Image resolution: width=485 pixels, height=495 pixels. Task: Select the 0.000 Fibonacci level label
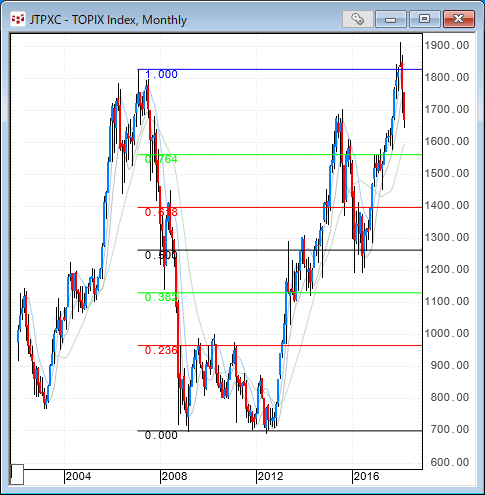(161, 435)
